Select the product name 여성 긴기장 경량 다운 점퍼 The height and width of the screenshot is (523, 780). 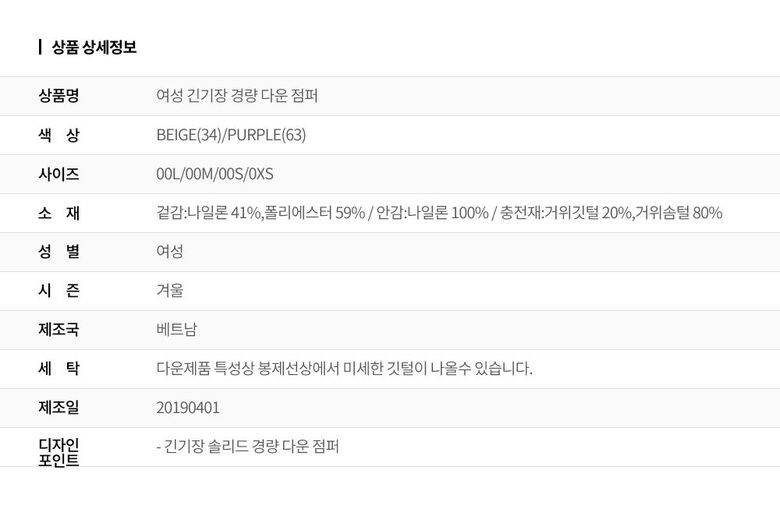(237, 96)
